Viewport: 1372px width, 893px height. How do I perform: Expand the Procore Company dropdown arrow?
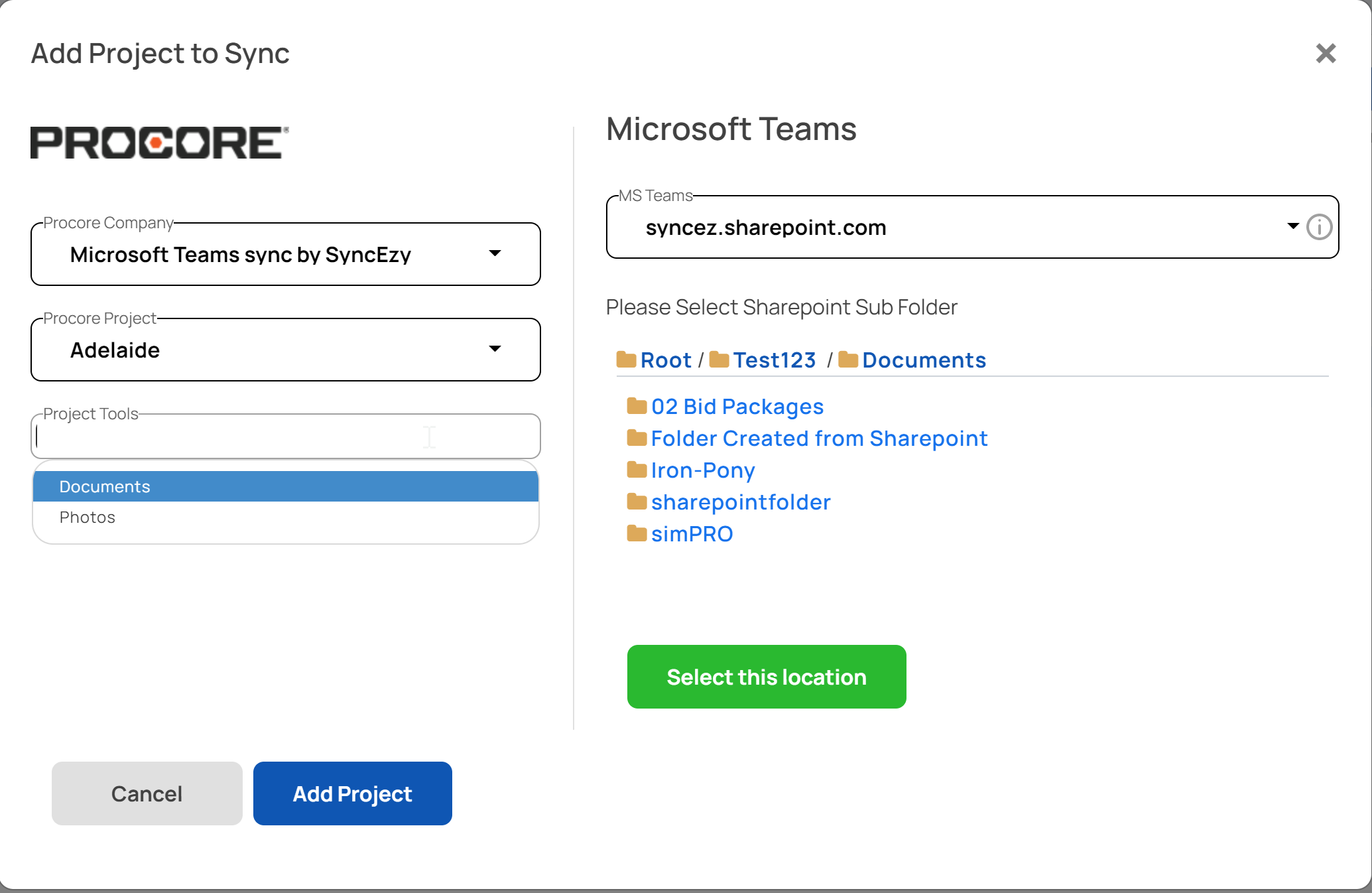[x=495, y=253]
